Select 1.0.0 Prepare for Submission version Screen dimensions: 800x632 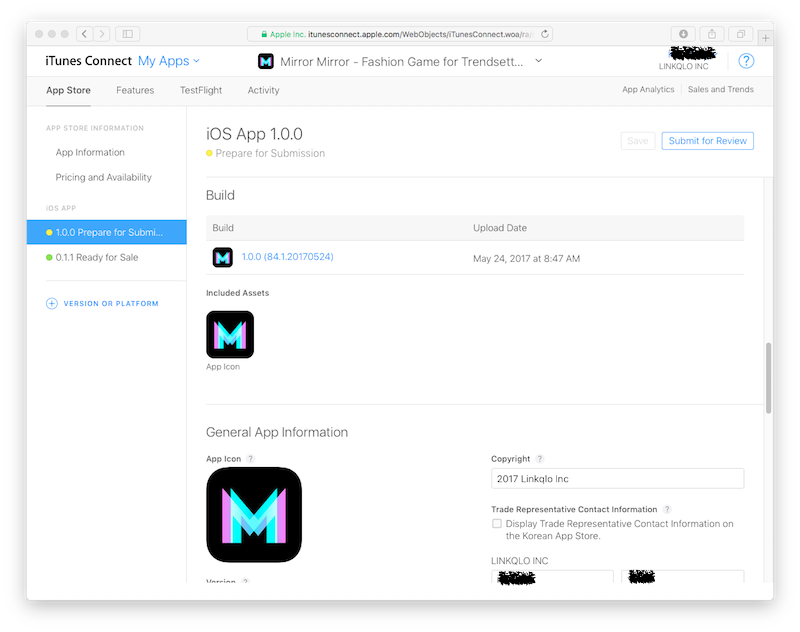tap(107, 232)
